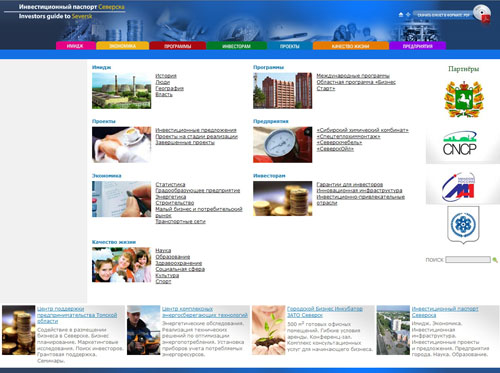The width and height of the screenshot is (500, 373).
Task: Select the green ИНВЕСТОРАМ menu tab
Action: (236, 46)
